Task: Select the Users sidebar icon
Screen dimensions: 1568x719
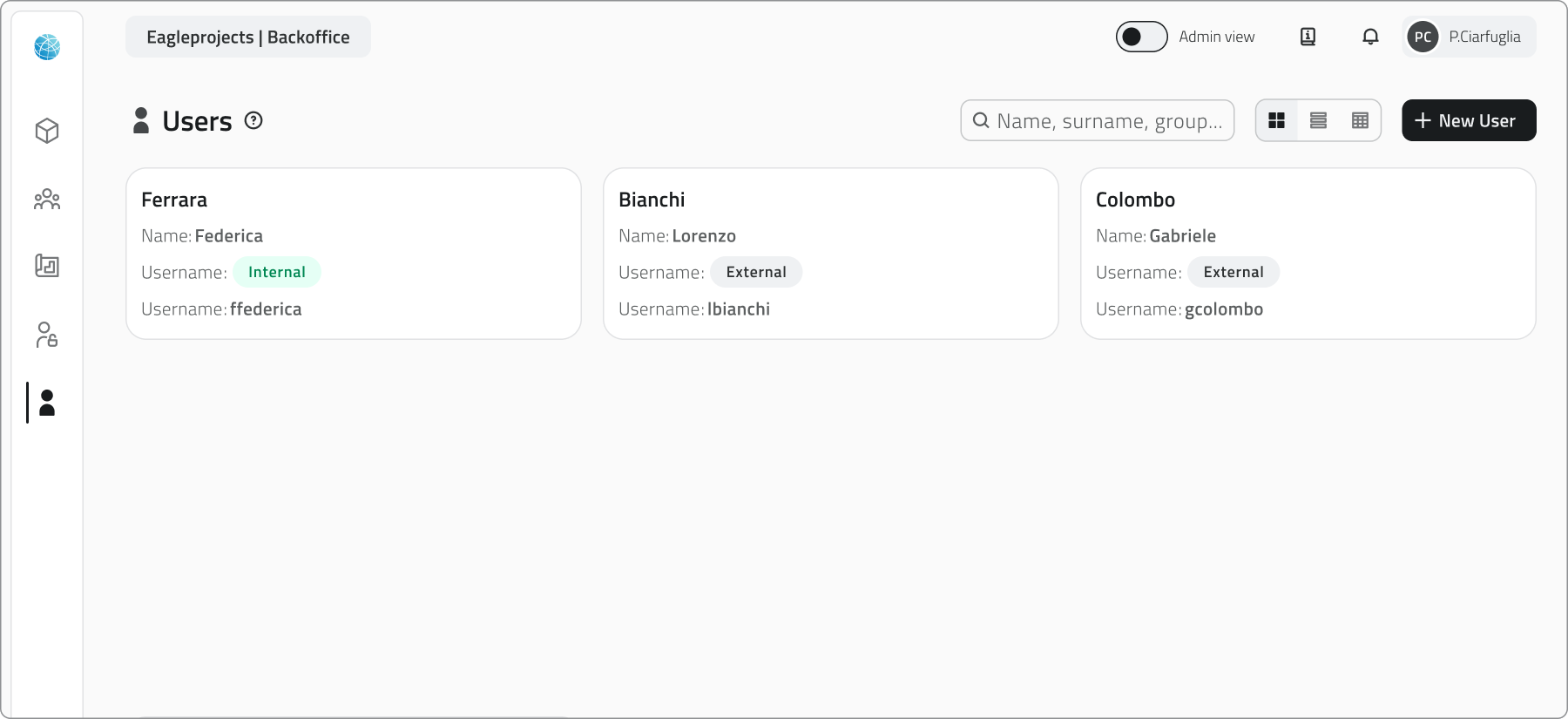Action: (47, 403)
